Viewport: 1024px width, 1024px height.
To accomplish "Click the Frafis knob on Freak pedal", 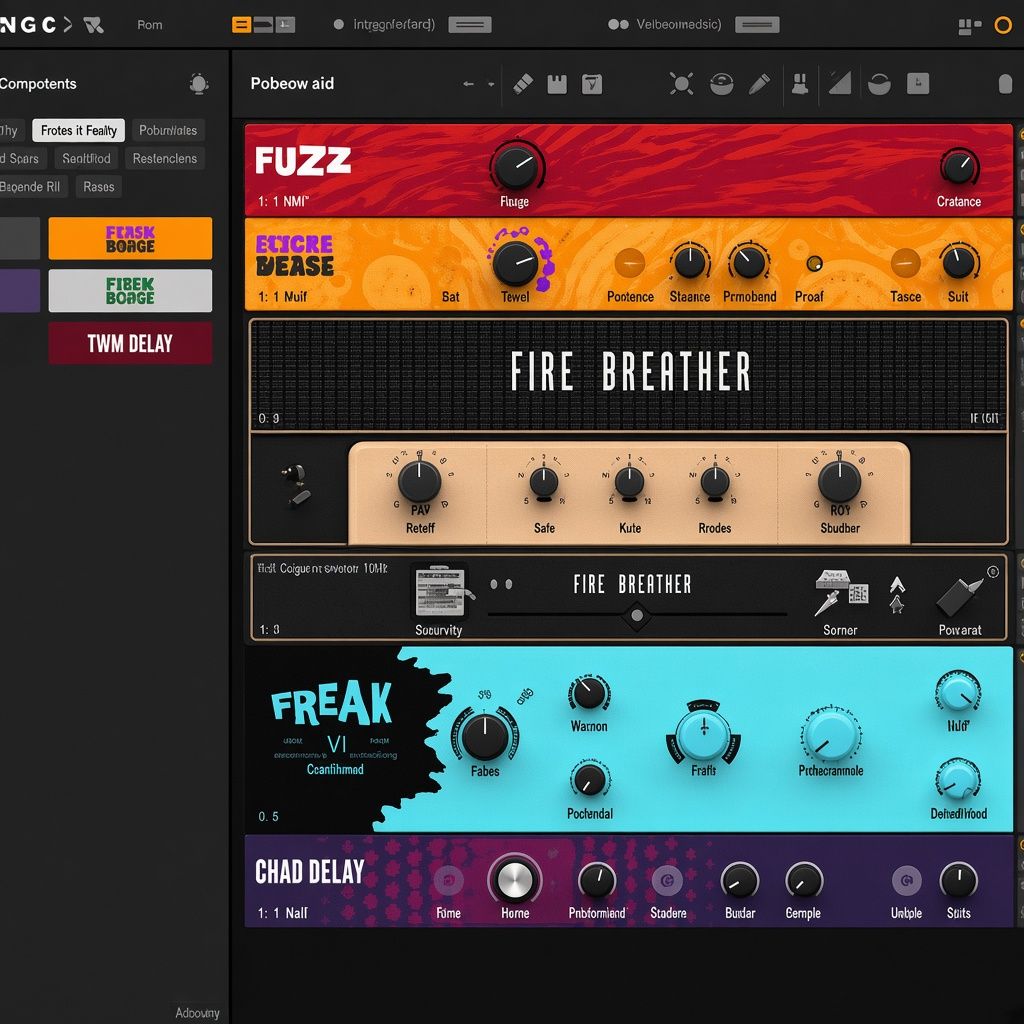I will point(703,734).
